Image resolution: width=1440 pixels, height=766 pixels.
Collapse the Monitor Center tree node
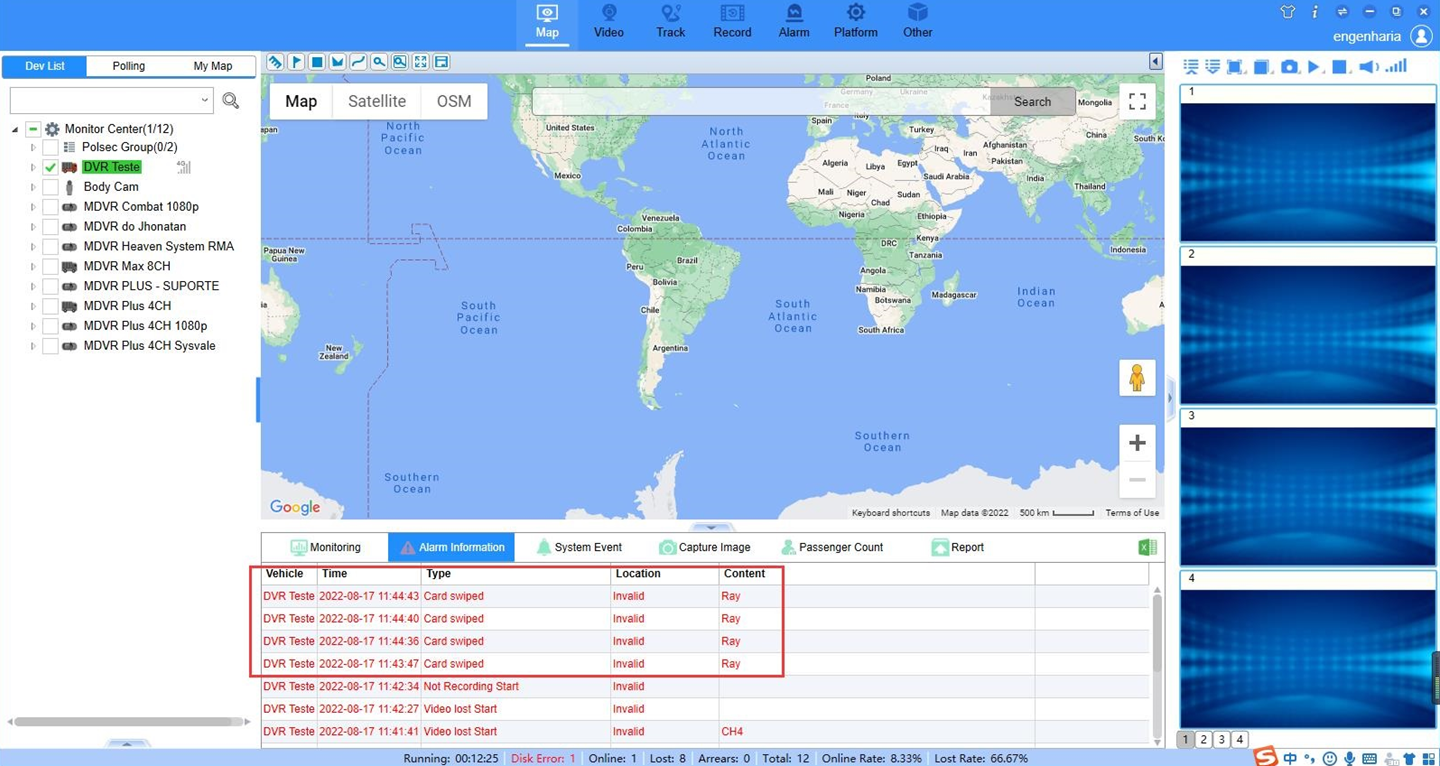(15, 129)
